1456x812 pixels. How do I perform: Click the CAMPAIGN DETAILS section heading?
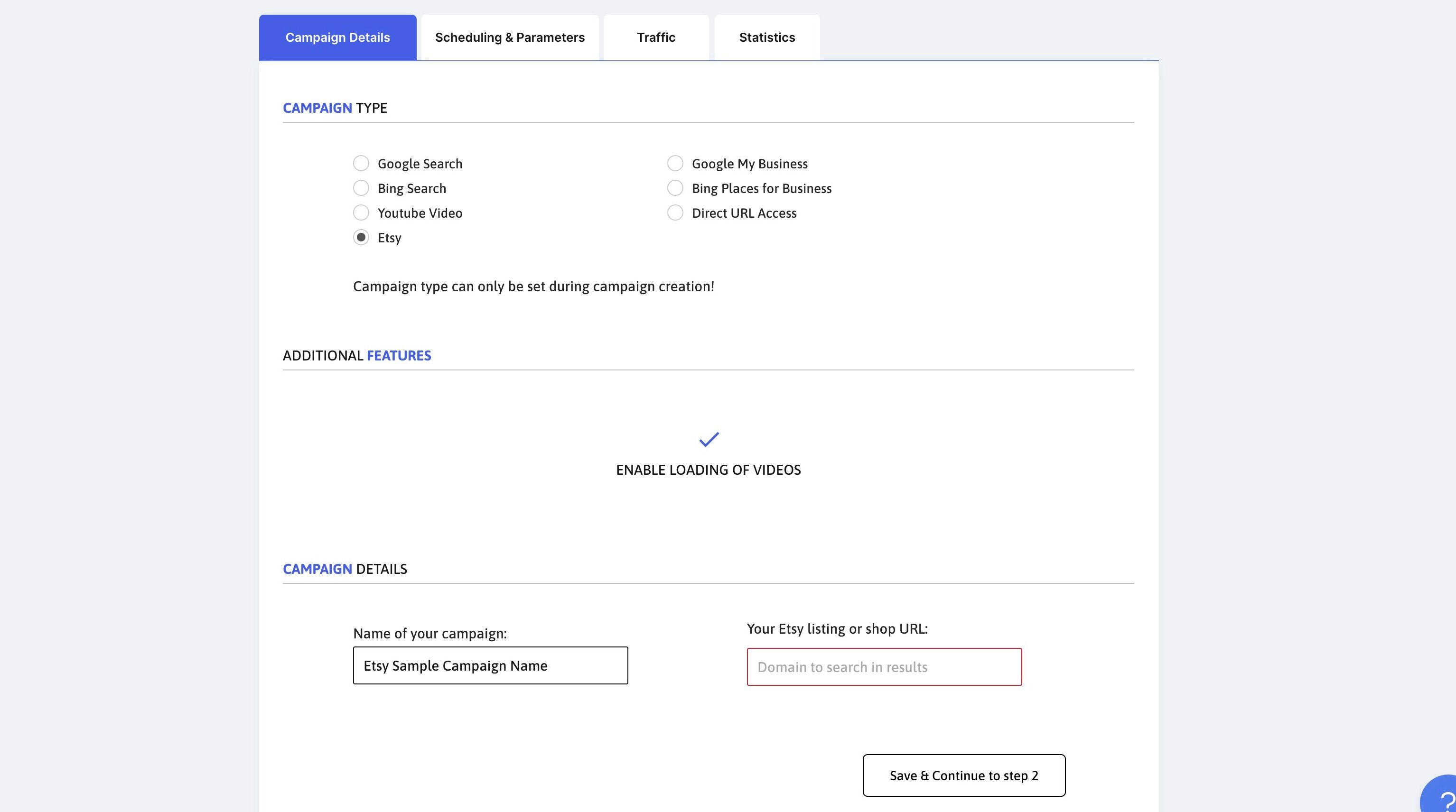[345, 569]
